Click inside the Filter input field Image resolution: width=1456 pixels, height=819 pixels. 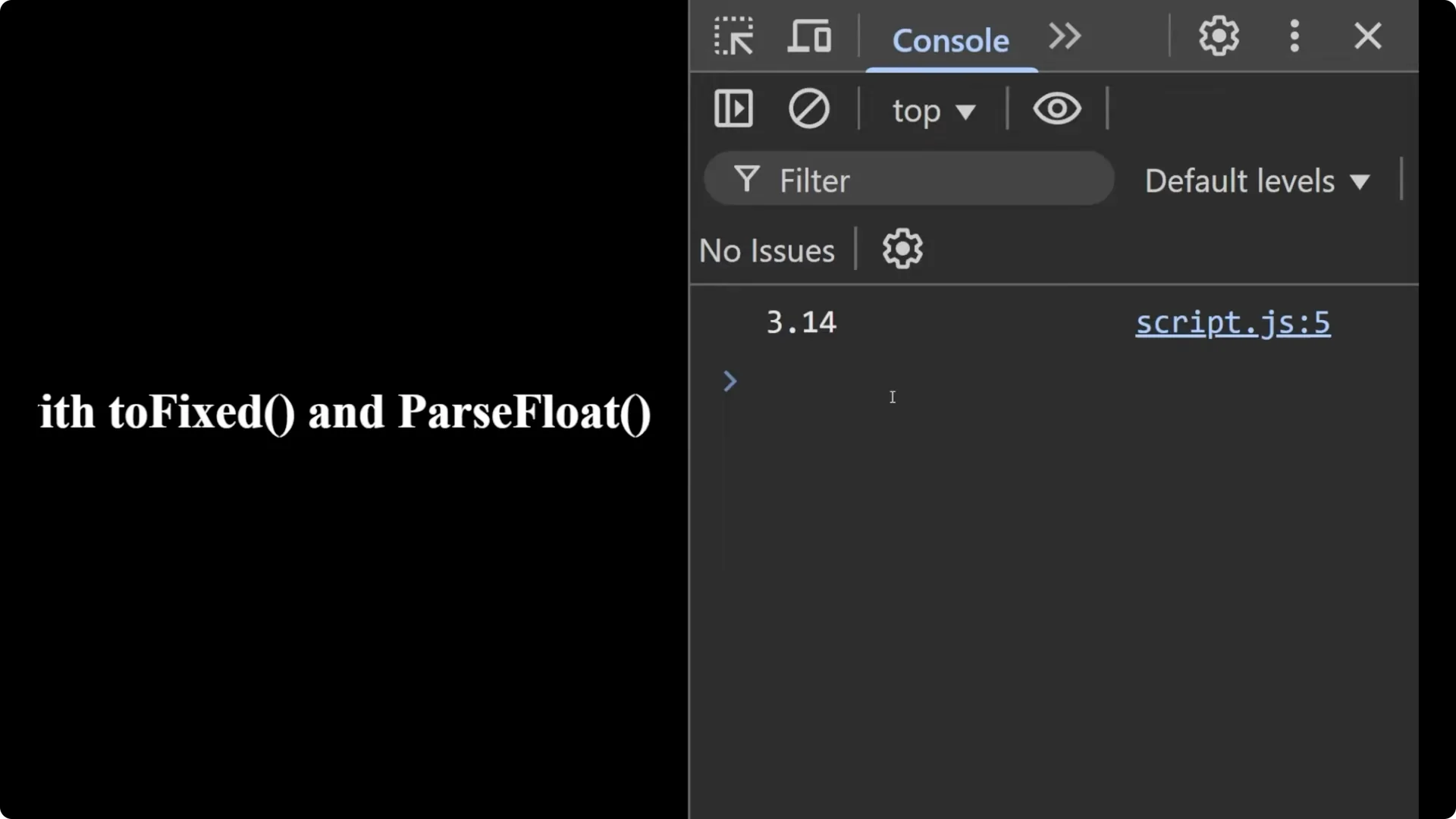click(x=872, y=180)
